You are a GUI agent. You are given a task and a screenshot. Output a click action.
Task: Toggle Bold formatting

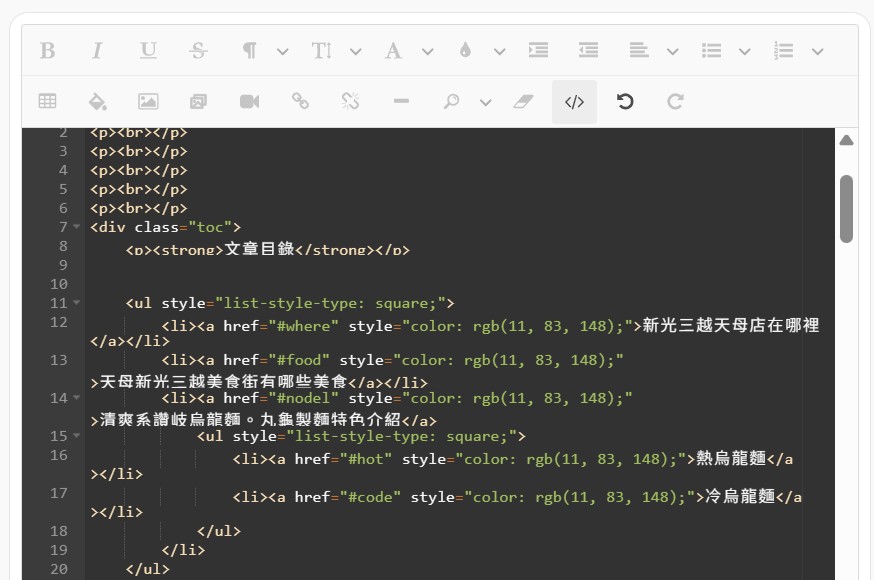(47, 51)
